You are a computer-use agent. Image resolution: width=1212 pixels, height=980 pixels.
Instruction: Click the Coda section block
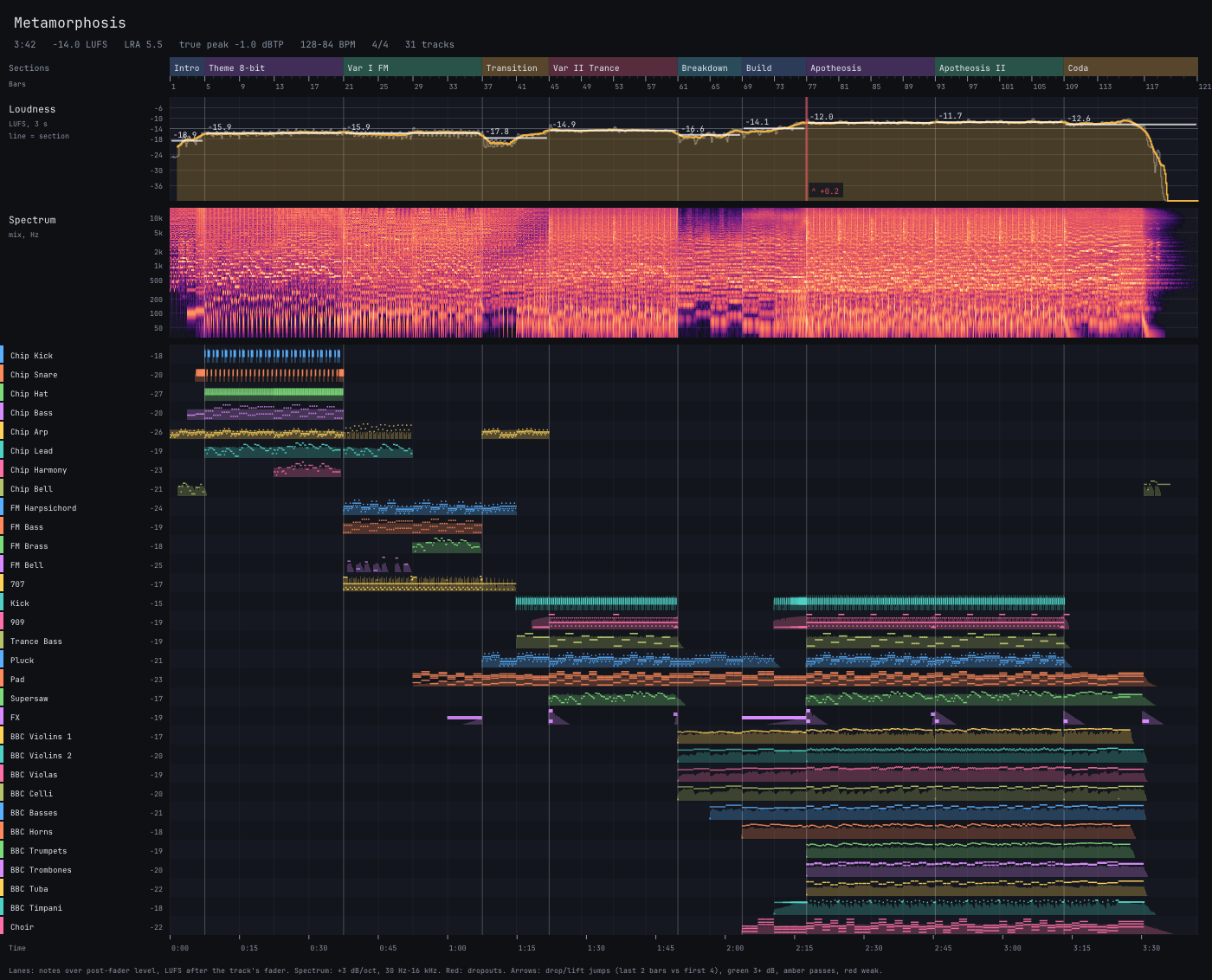[1131, 68]
